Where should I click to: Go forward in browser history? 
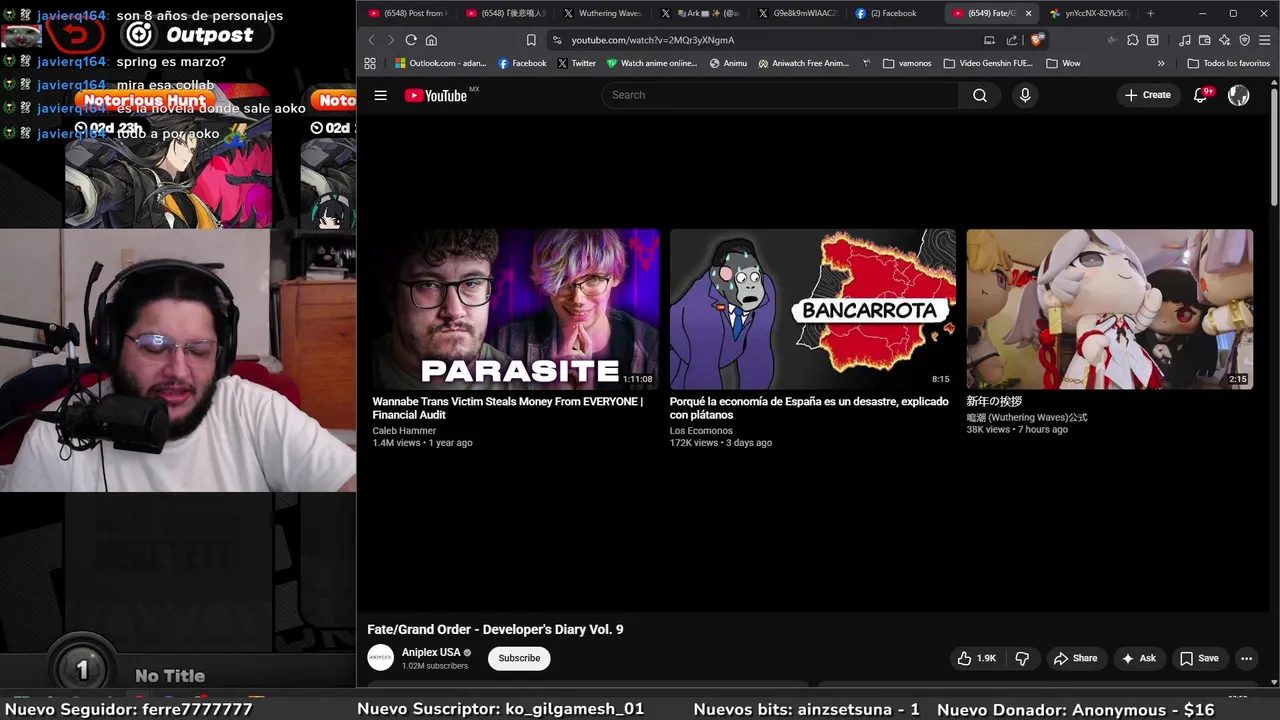point(391,40)
